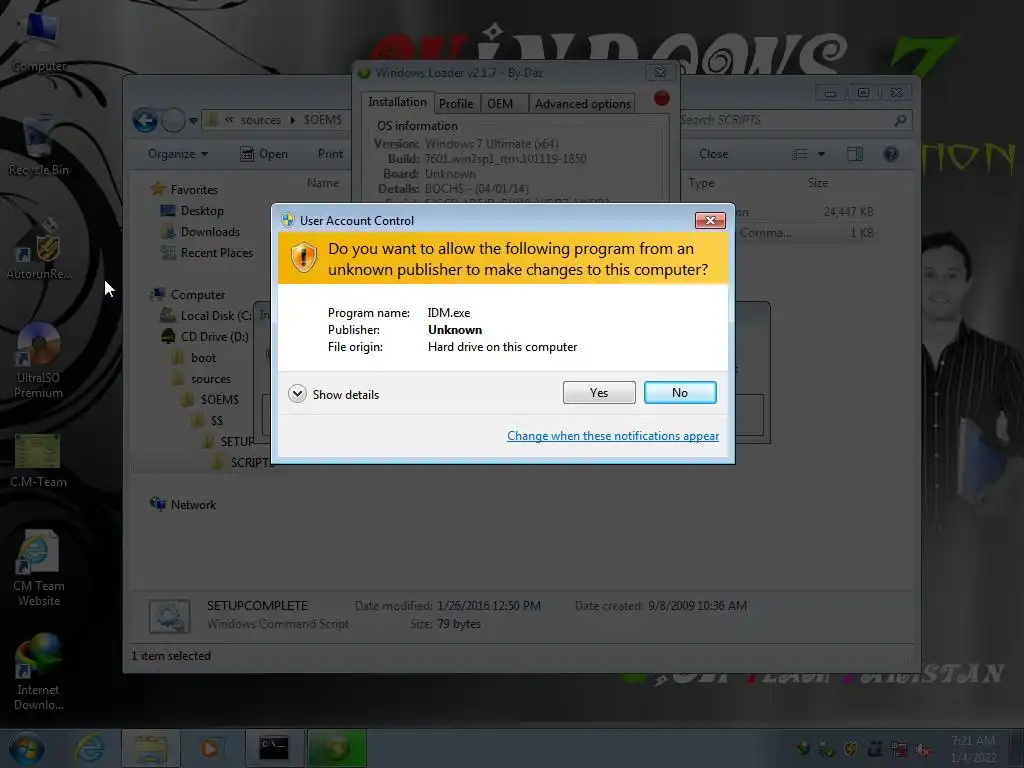This screenshot has height=768, width=1024.
Task: Expand Show details in UAC dialog
Action: (334, 394)
